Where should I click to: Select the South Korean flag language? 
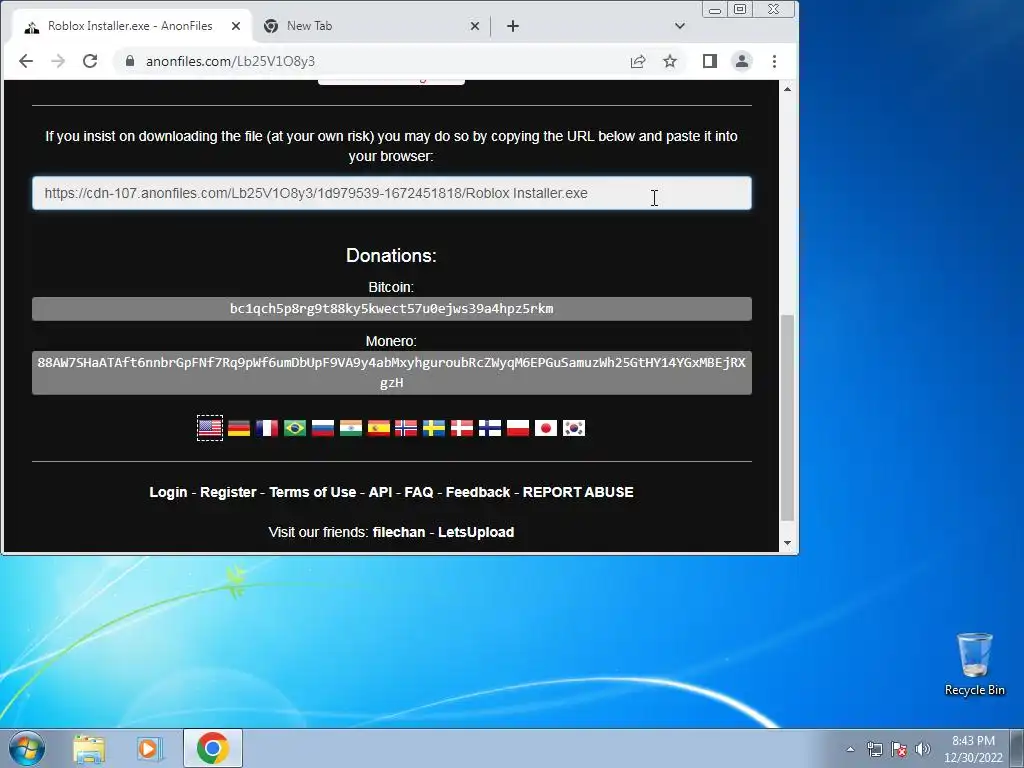pos(574,428)
